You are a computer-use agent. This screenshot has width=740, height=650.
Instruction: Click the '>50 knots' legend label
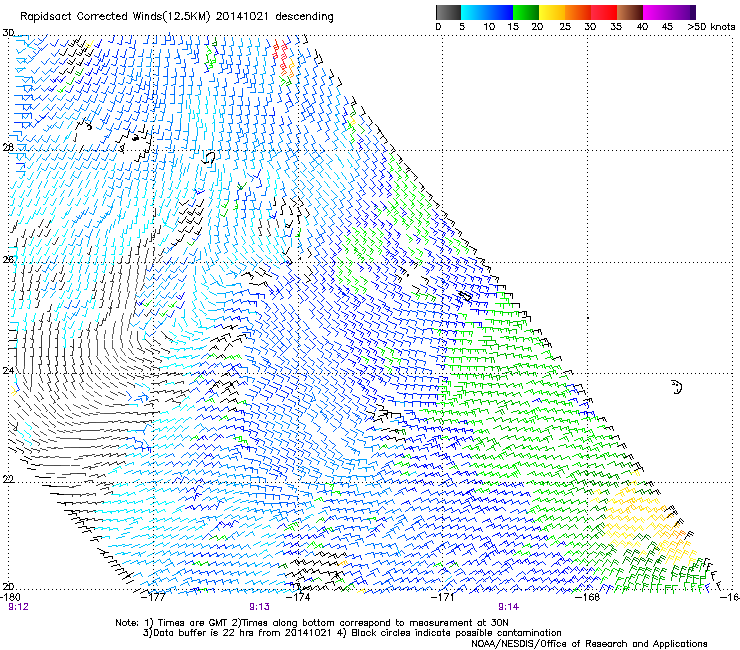tap(711, 27)
